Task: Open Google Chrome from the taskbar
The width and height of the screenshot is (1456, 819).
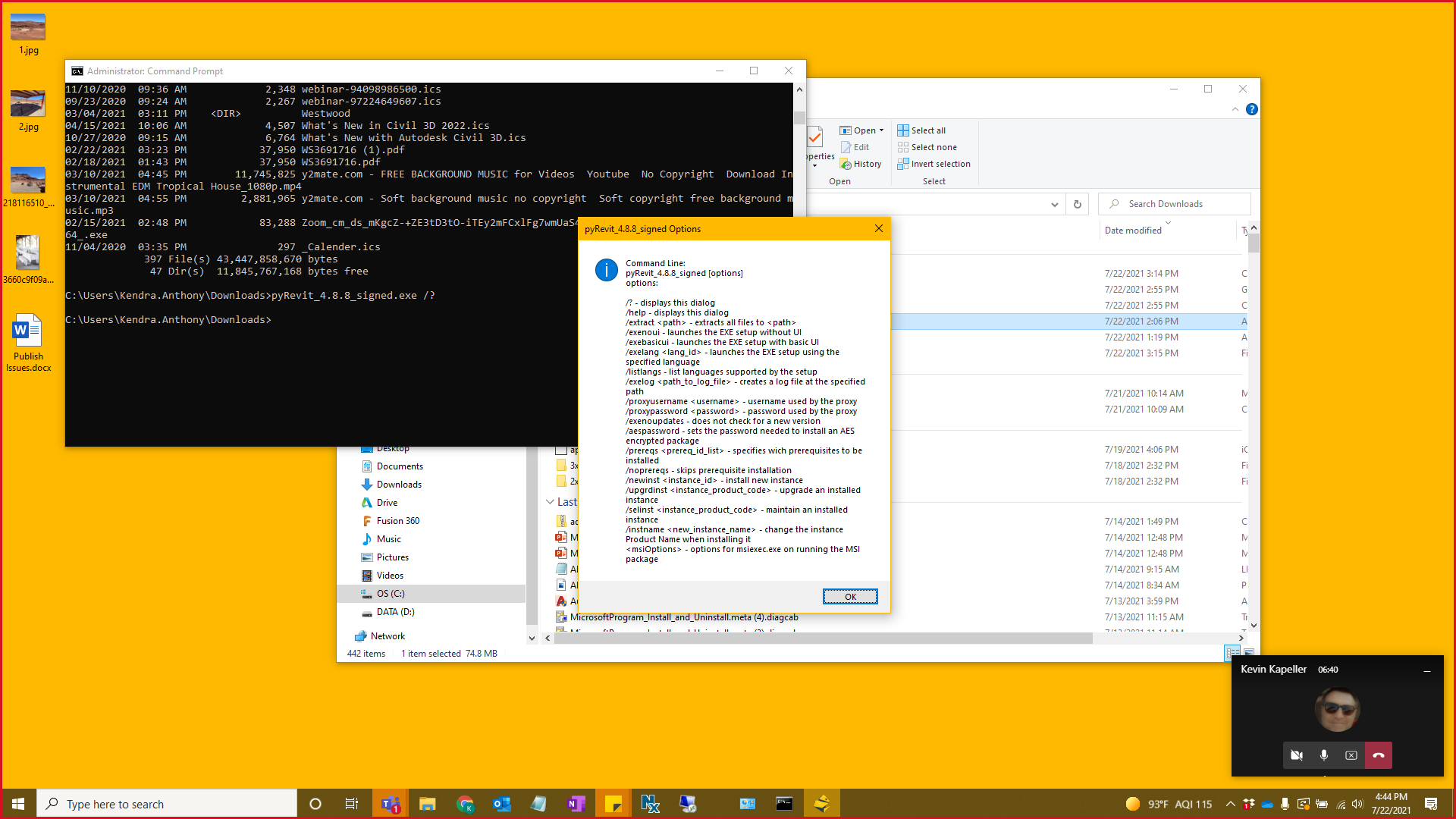Action: [x=465, y=803]
